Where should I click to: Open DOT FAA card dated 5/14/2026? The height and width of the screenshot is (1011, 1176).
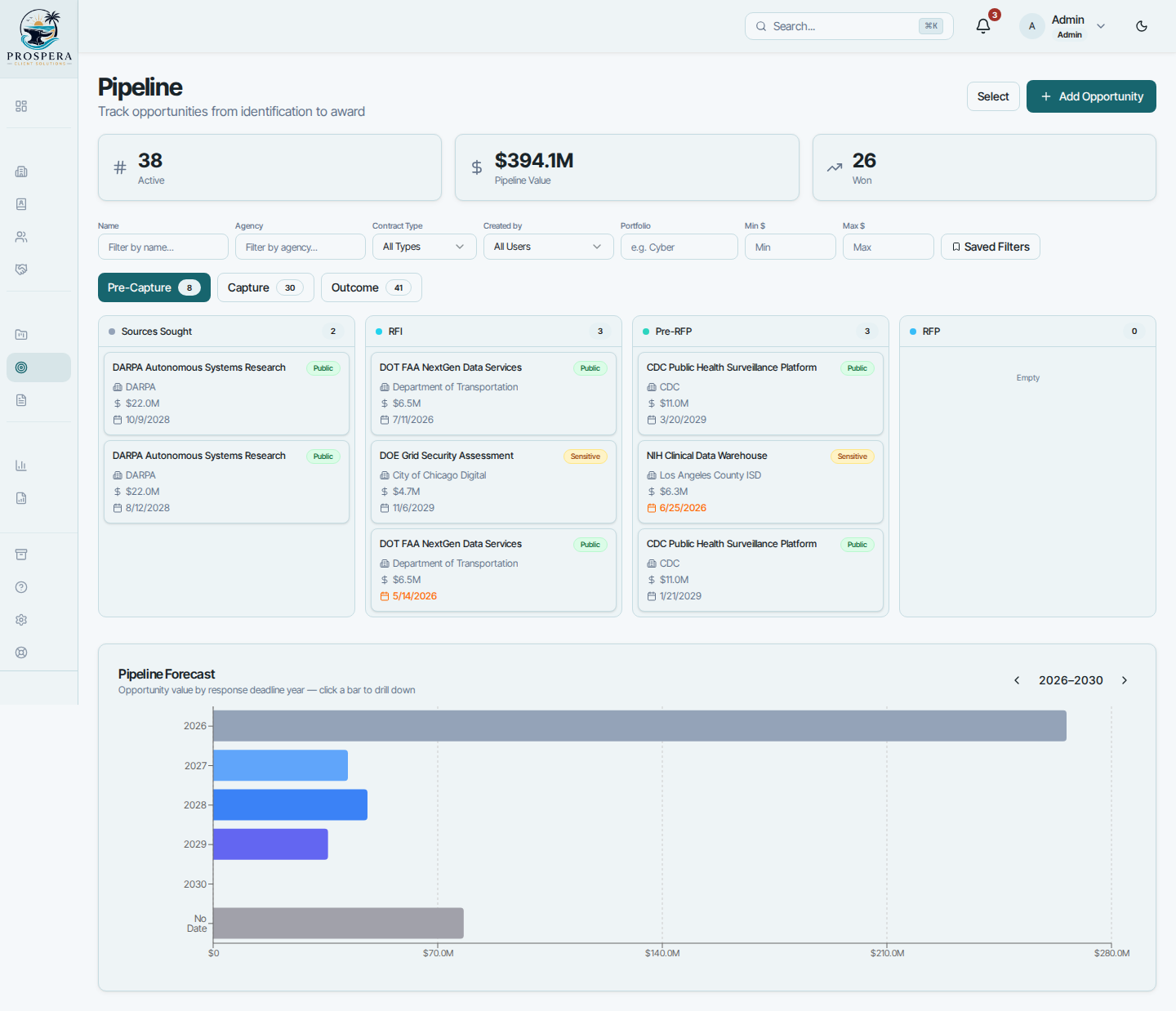pos(493,570)
